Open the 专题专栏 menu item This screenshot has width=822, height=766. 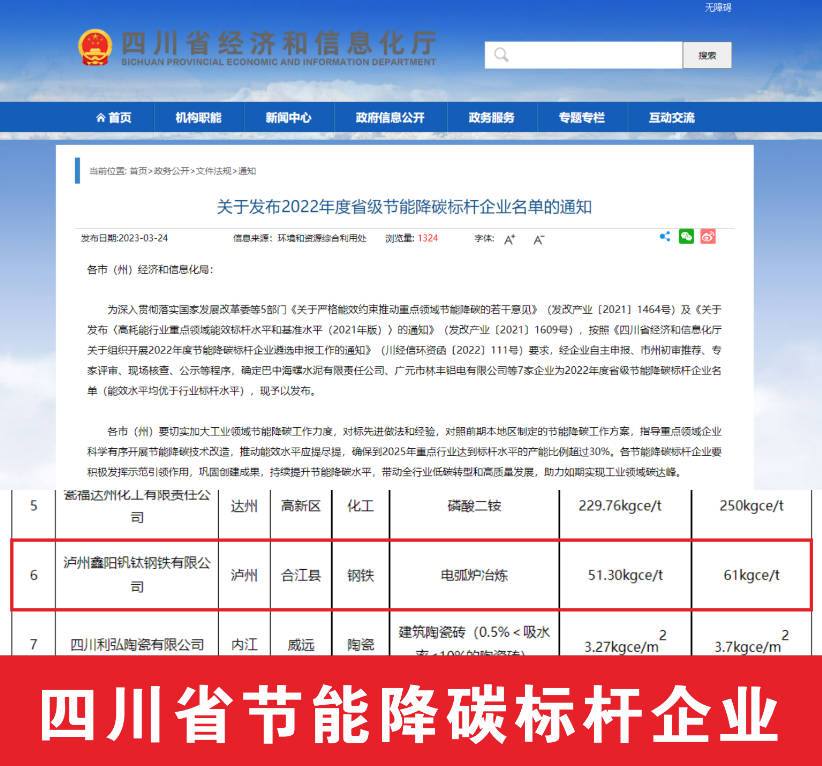(582, 117)
